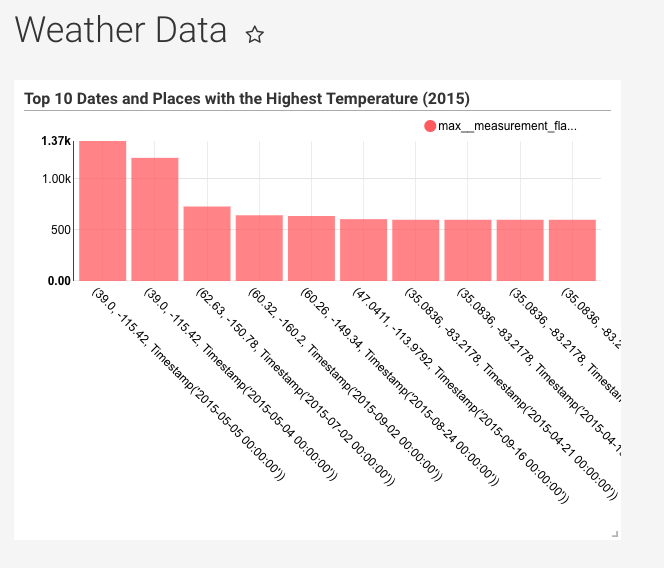Click the bar for 2015-09-16
This screenshot has width=664, height=568.
[x=363, y=249]
